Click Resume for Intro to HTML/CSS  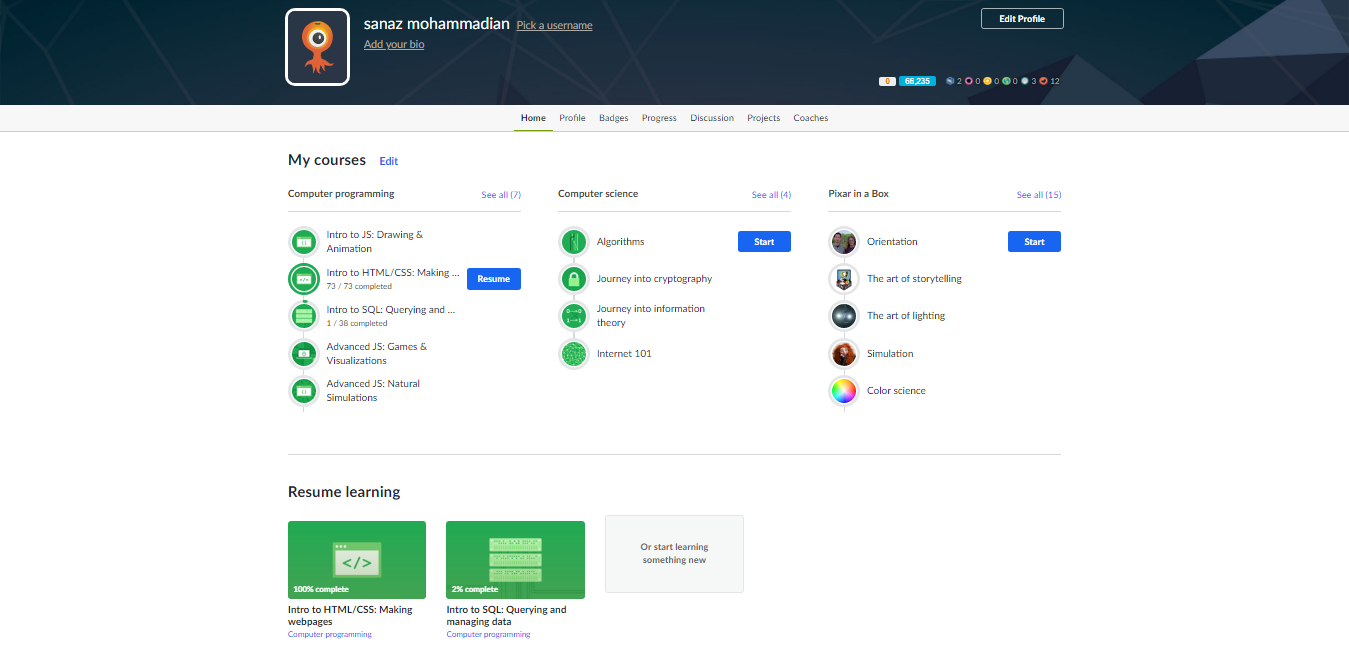[494, 279]
